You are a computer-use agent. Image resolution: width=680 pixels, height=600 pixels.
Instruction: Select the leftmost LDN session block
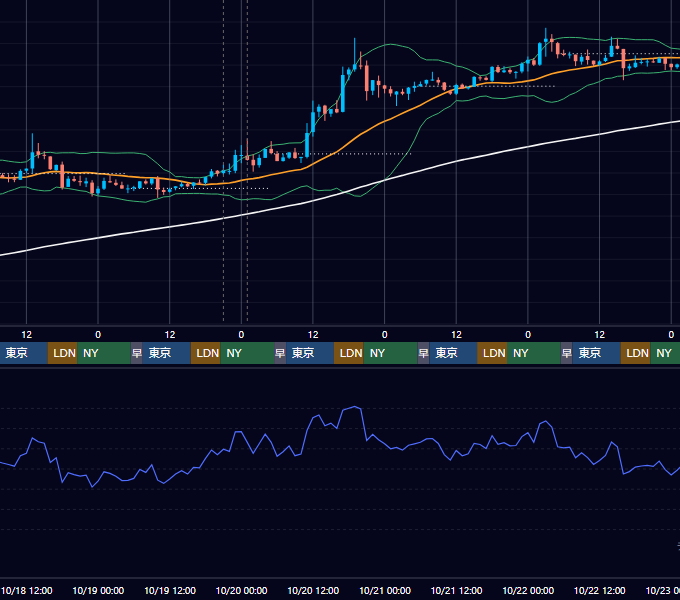(x=62, y=353)
